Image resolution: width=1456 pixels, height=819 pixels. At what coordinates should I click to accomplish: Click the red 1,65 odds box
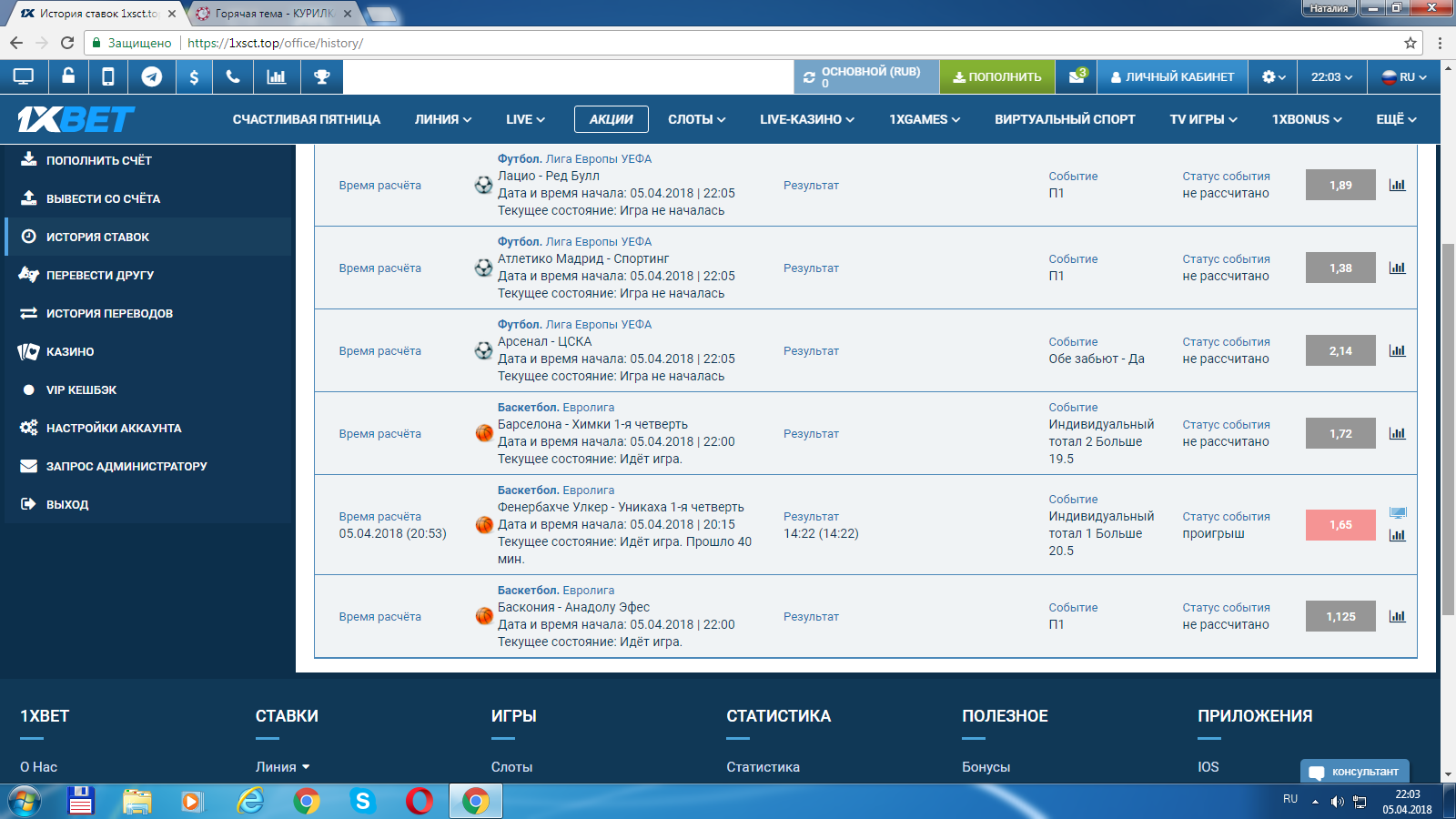pos(1340,525)
